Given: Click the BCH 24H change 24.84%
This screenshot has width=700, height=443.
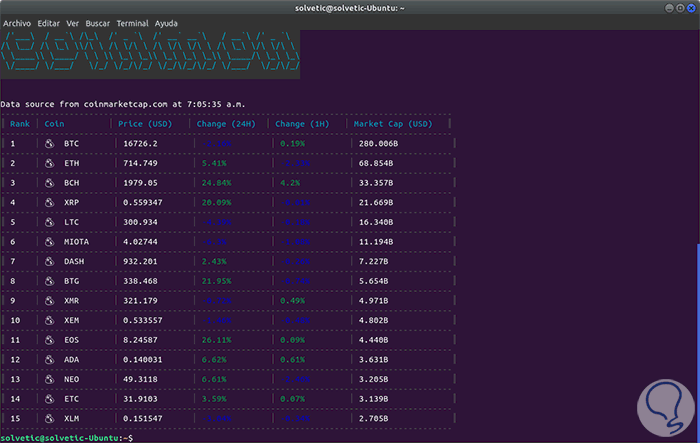Looking at the screenshot, I should [x=216, y=183].
